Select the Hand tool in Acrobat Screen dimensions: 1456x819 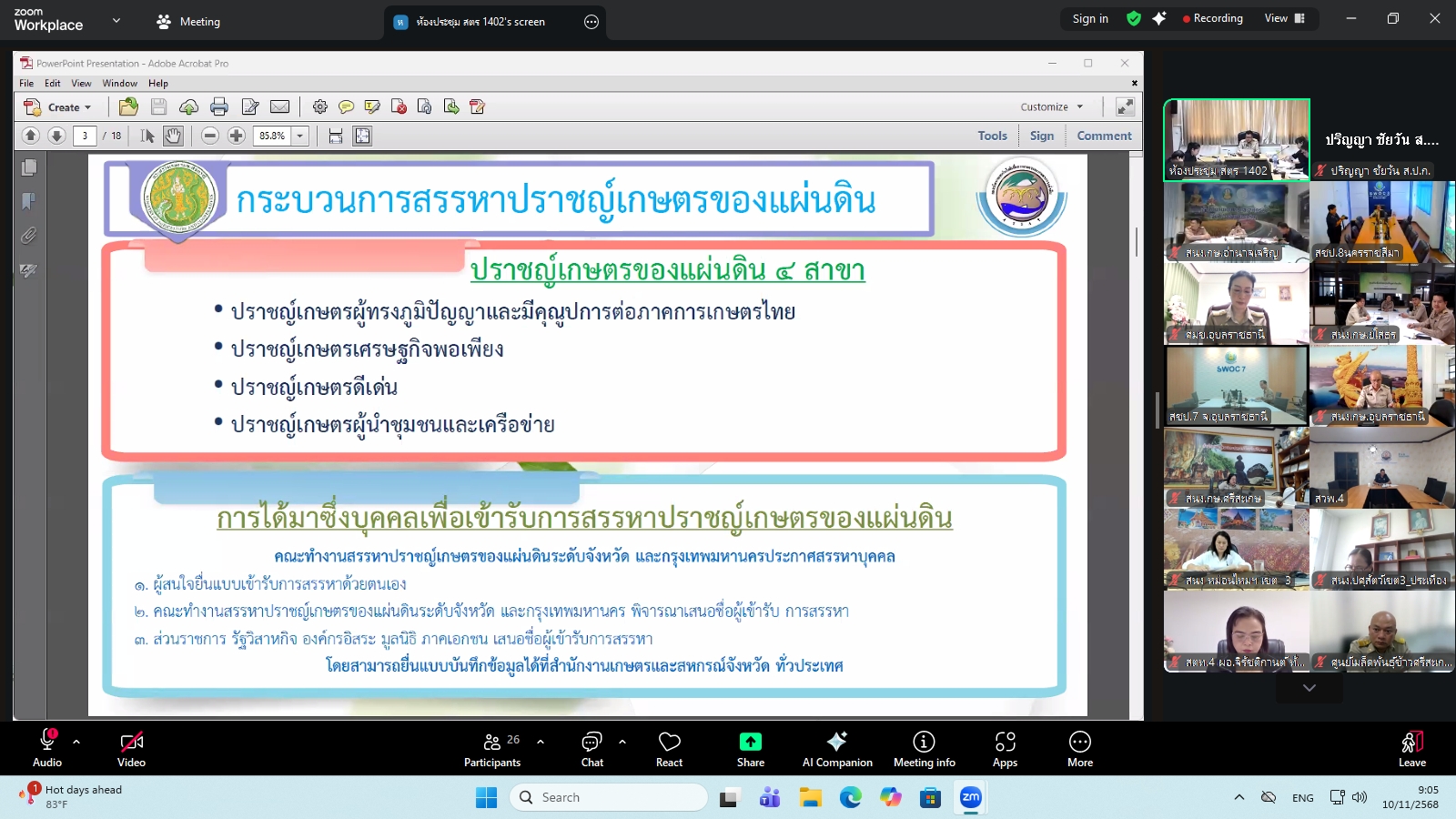click(x=173, y=136)
